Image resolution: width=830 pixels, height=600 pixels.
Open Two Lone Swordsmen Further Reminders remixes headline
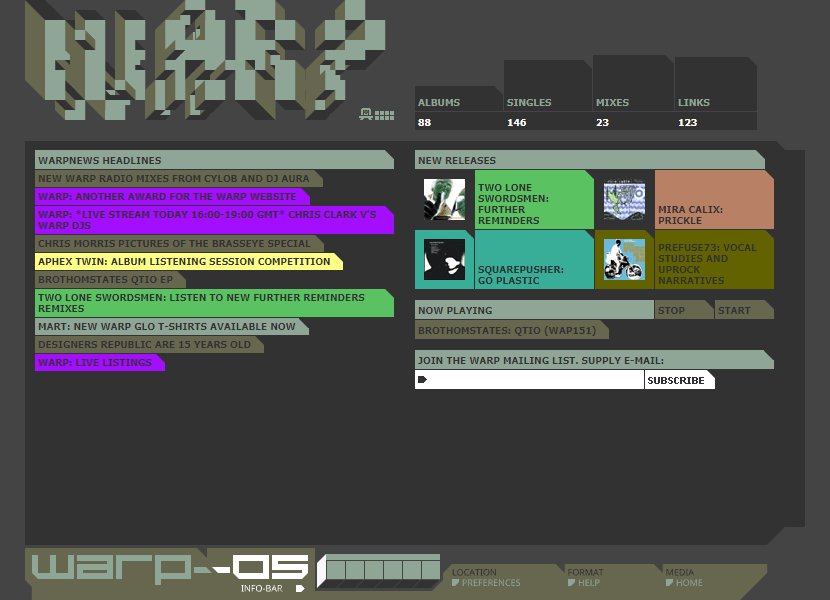(214, 303)
